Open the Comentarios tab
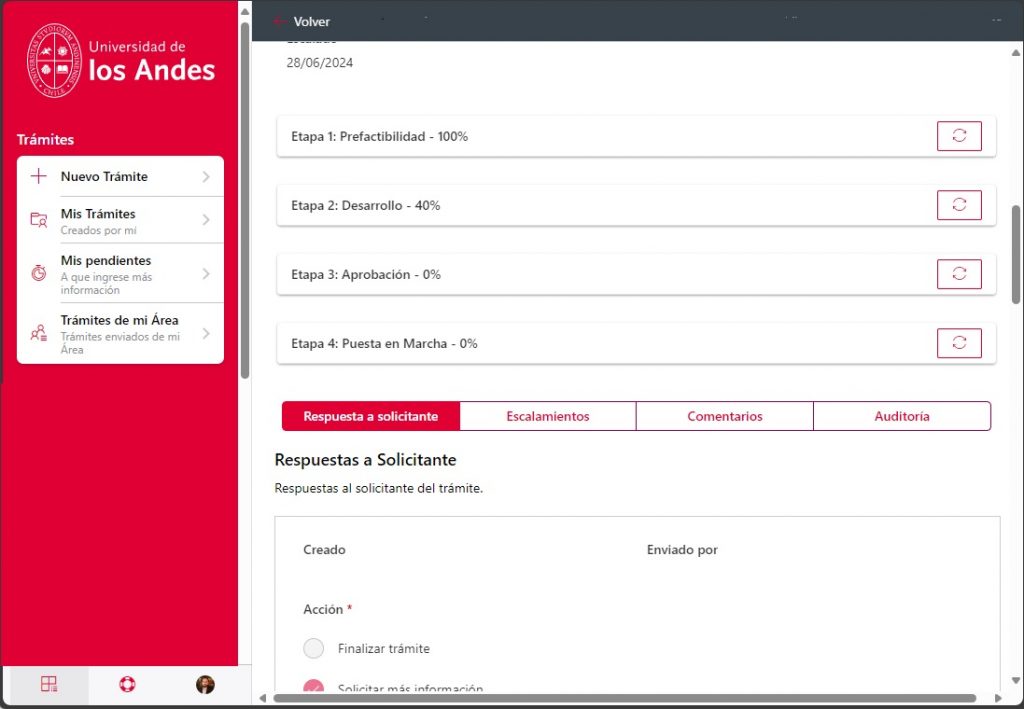This screenshot has width=1024, height=709. pyautogui.click(x=725, y=417)
